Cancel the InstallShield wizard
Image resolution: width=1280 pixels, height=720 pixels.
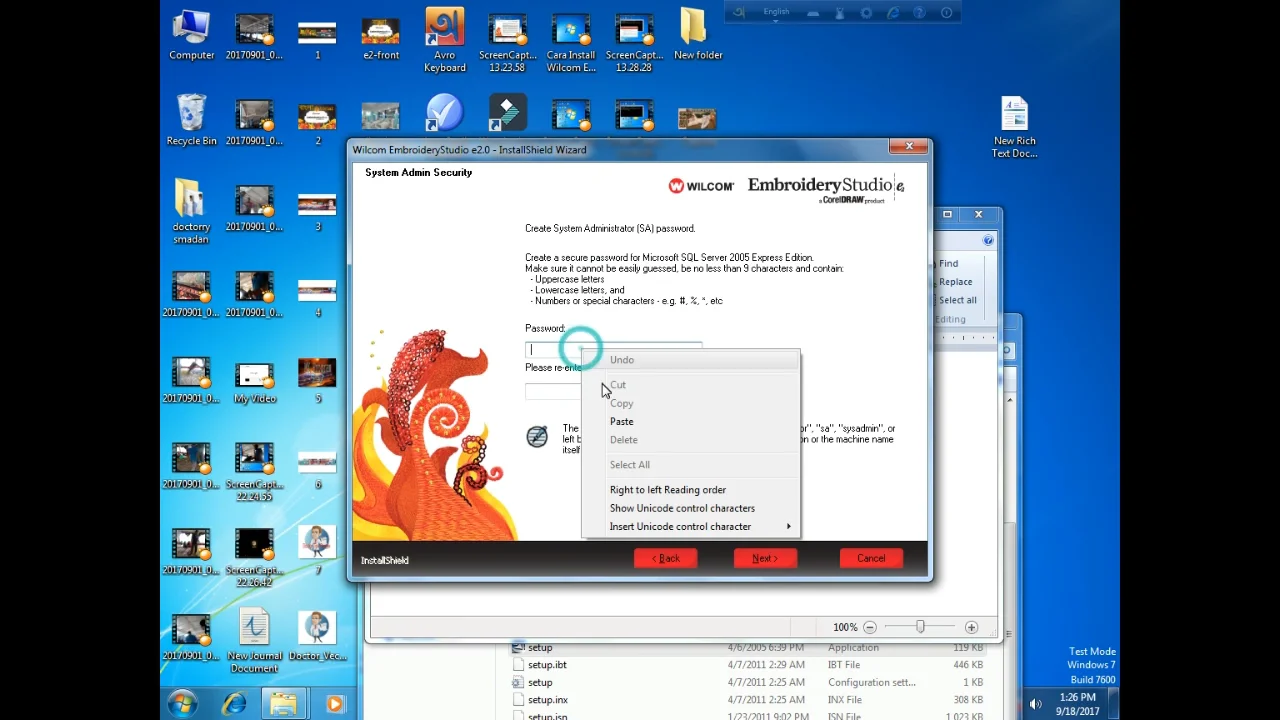[x=871, y=558]
